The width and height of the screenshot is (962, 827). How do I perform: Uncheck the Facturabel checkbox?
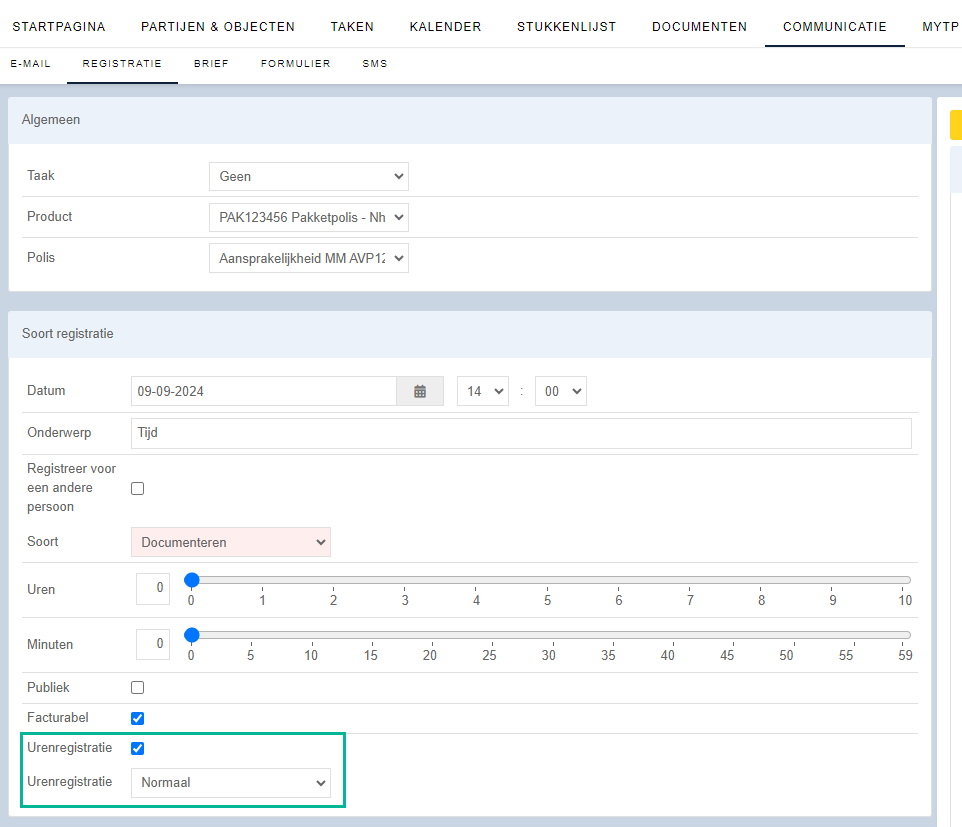138,718
